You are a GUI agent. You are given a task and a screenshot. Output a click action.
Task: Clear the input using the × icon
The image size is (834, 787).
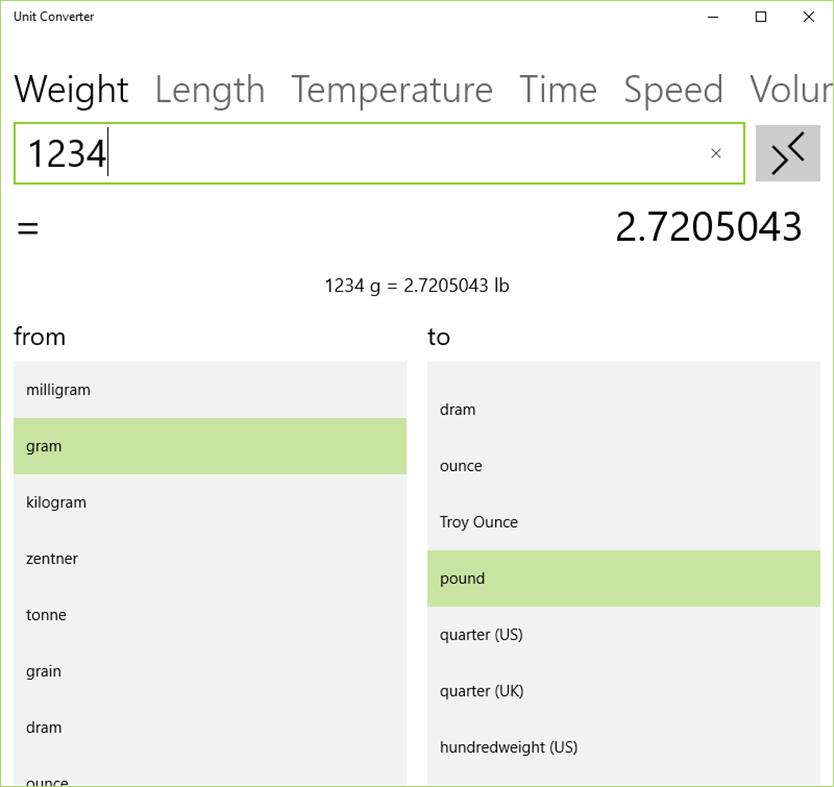click(x=716, y=153)
